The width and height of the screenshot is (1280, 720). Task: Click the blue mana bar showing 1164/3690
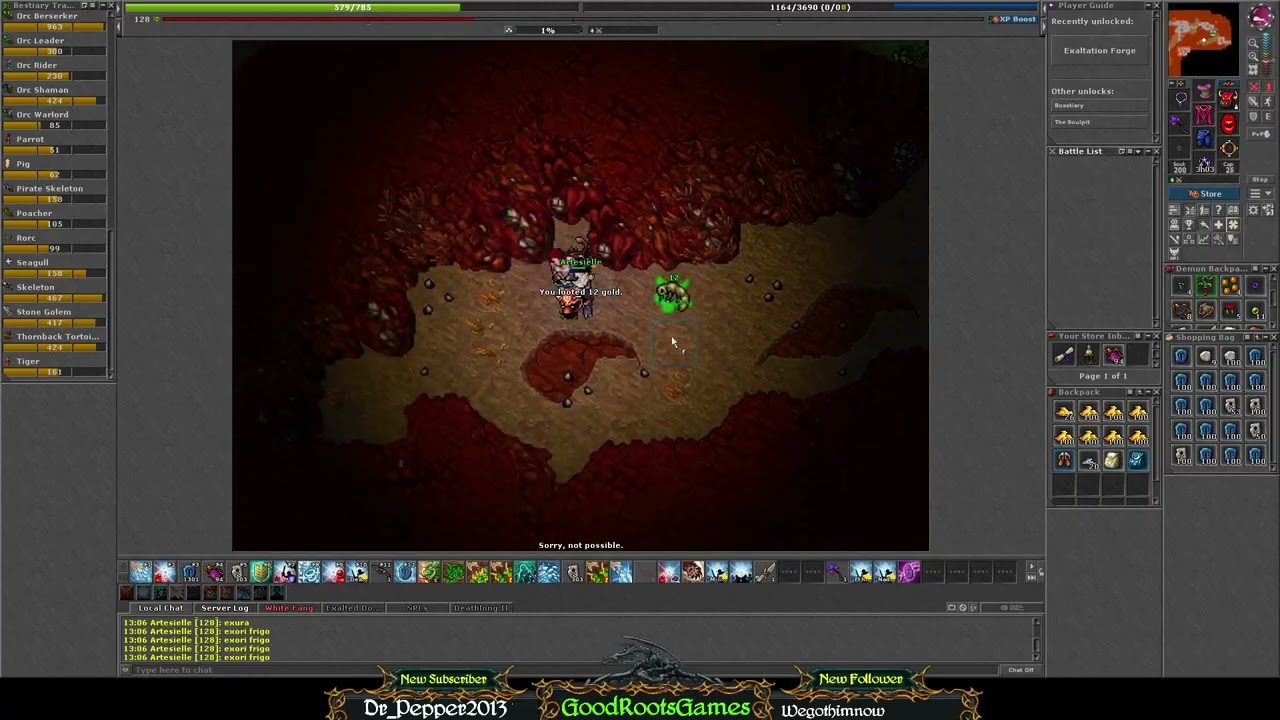pyautogui.click(x=810, y=7)
